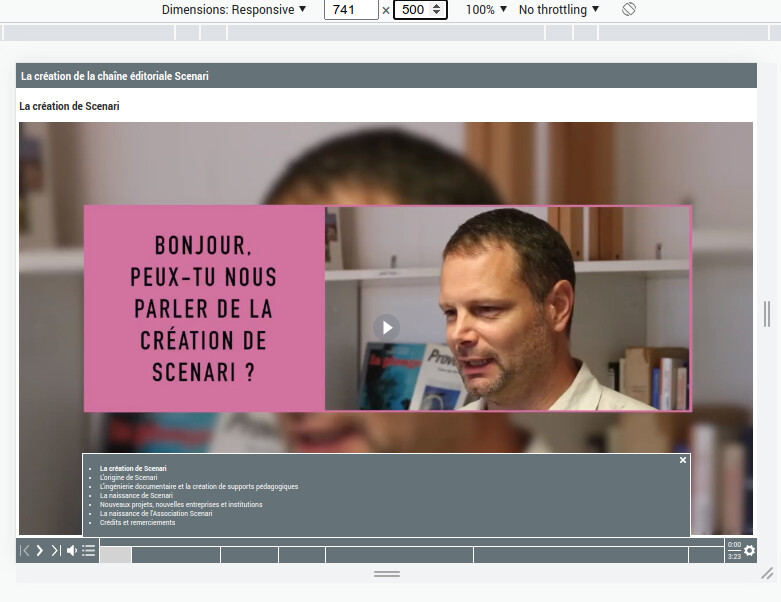This screenshot has height=602, width=781.
Task: Mute the video sound
Action: [x=72, y=550]
